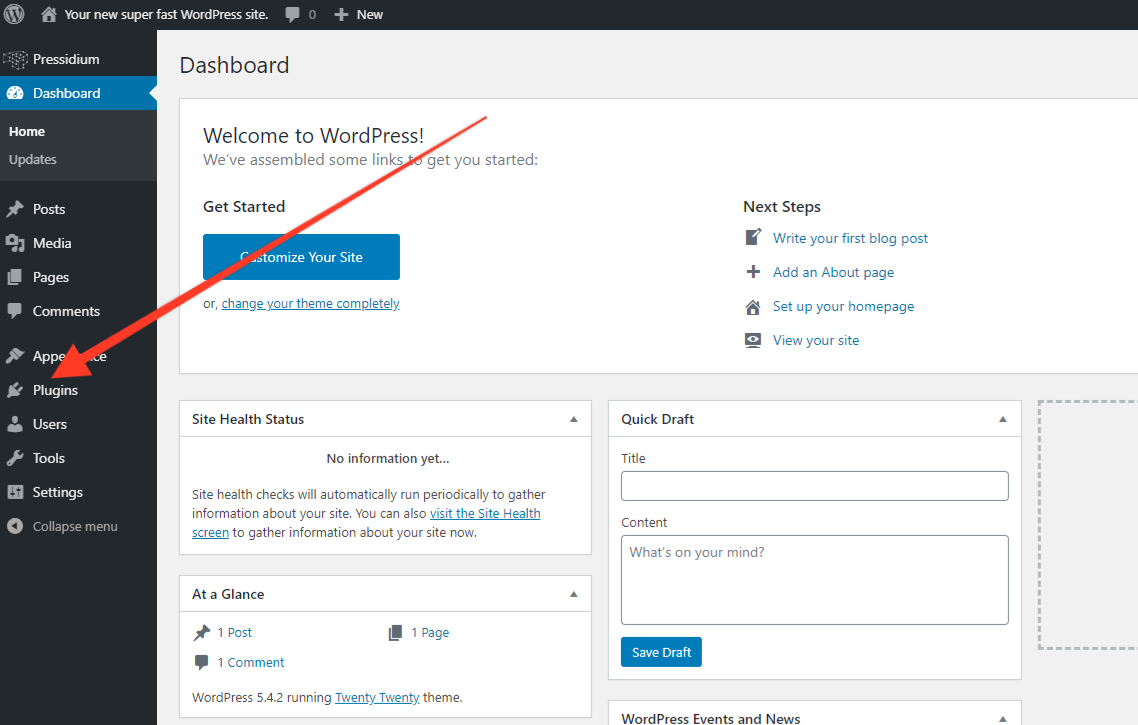Click the edit icon beside Write your first blog post
The image size is (1138, 725).
pos(753,237)
